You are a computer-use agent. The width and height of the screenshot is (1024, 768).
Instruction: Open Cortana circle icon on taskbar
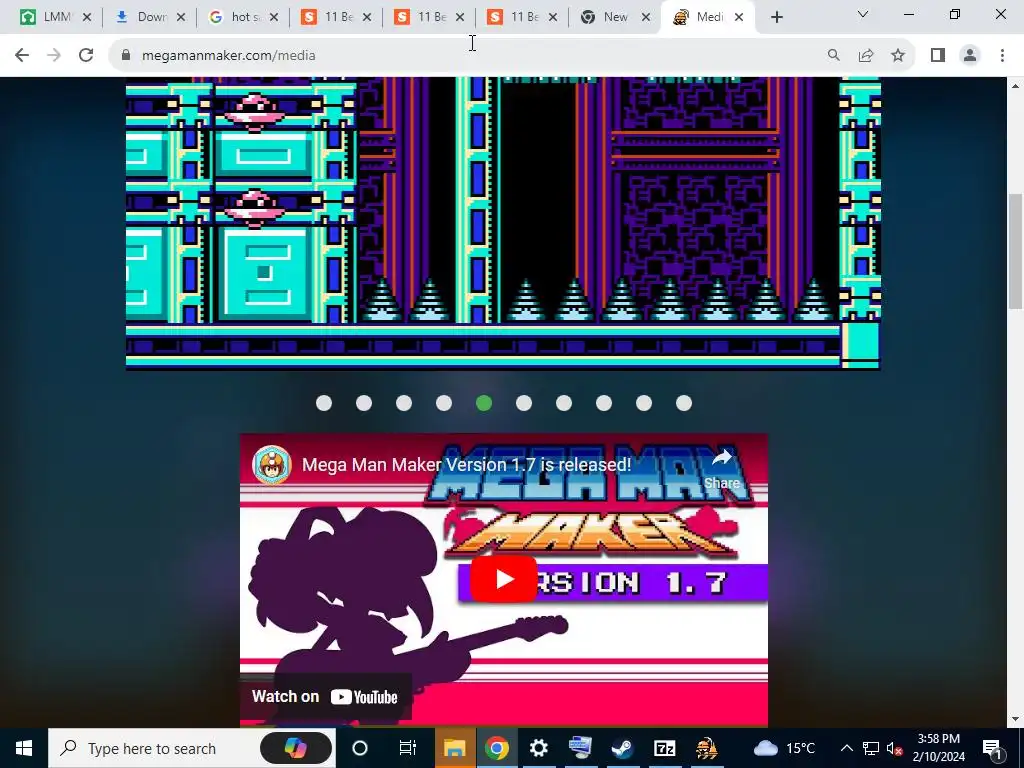click(360, 748)
